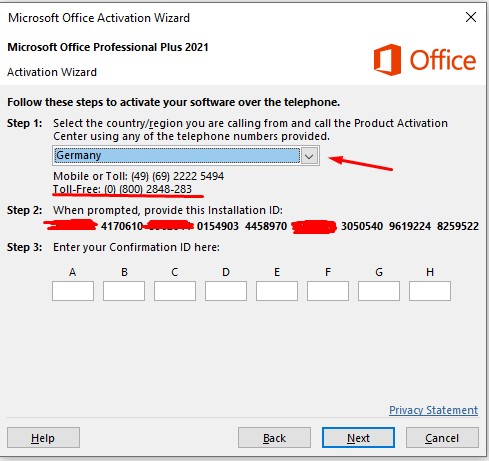Select the Germany country combo box

pyautogui.click(x=186, y=156)
